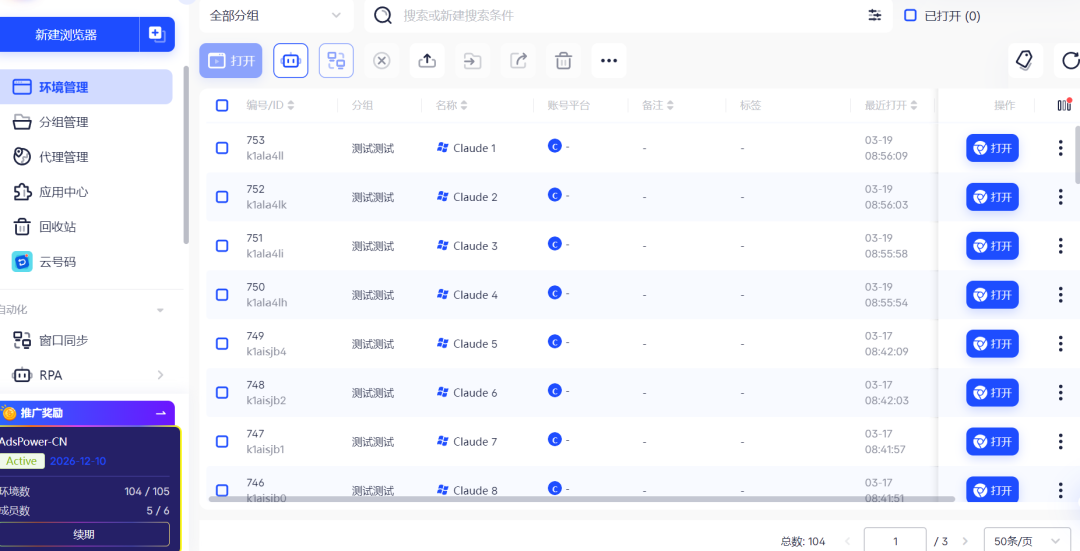1080x551 pixels.
Task: Open the 全部分组 group dropdown
Action: (x=276, y=15)
